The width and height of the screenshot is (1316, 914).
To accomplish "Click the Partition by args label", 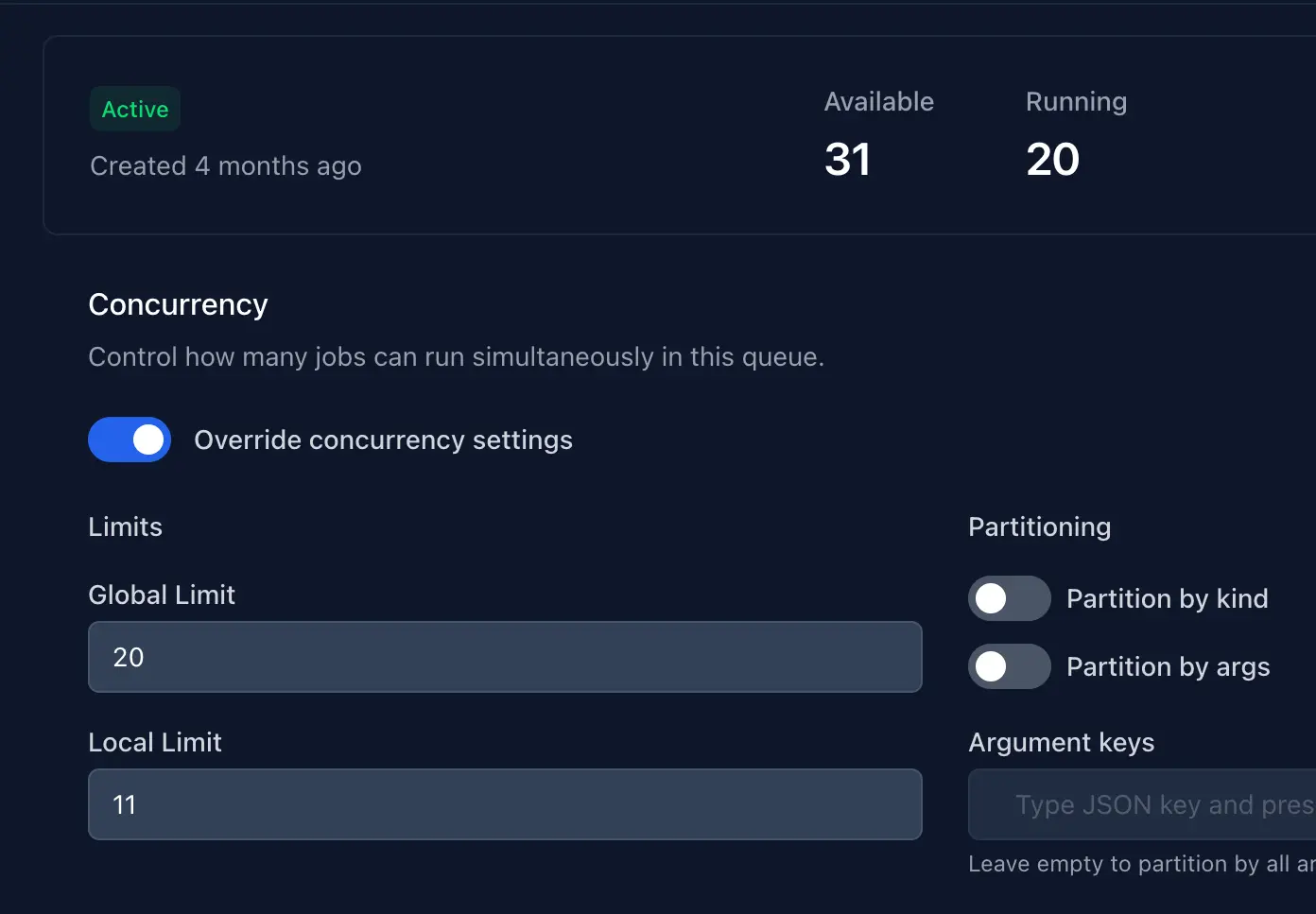I will [1168, 666].
